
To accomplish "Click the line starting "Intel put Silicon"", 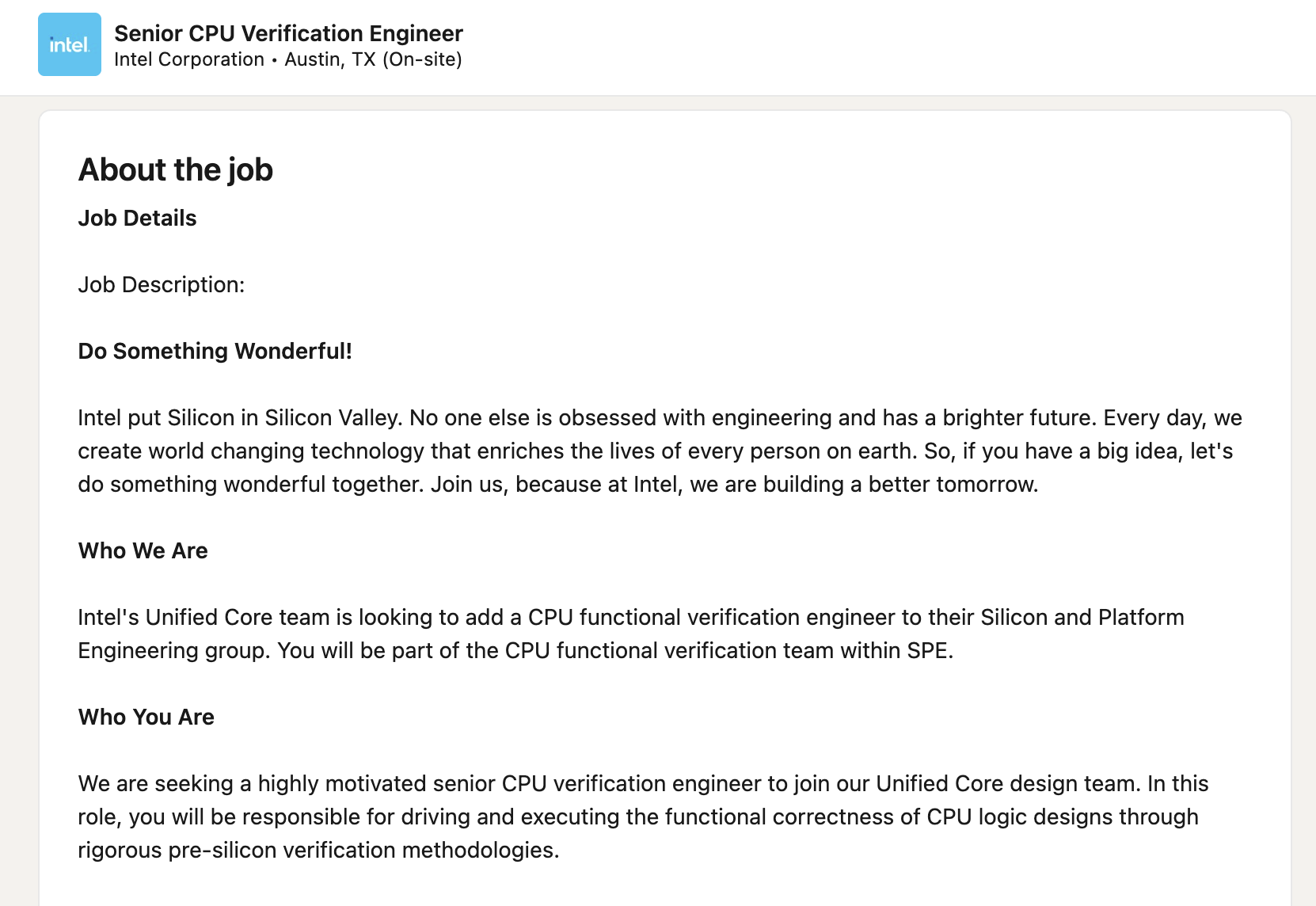I will point(660,417).
